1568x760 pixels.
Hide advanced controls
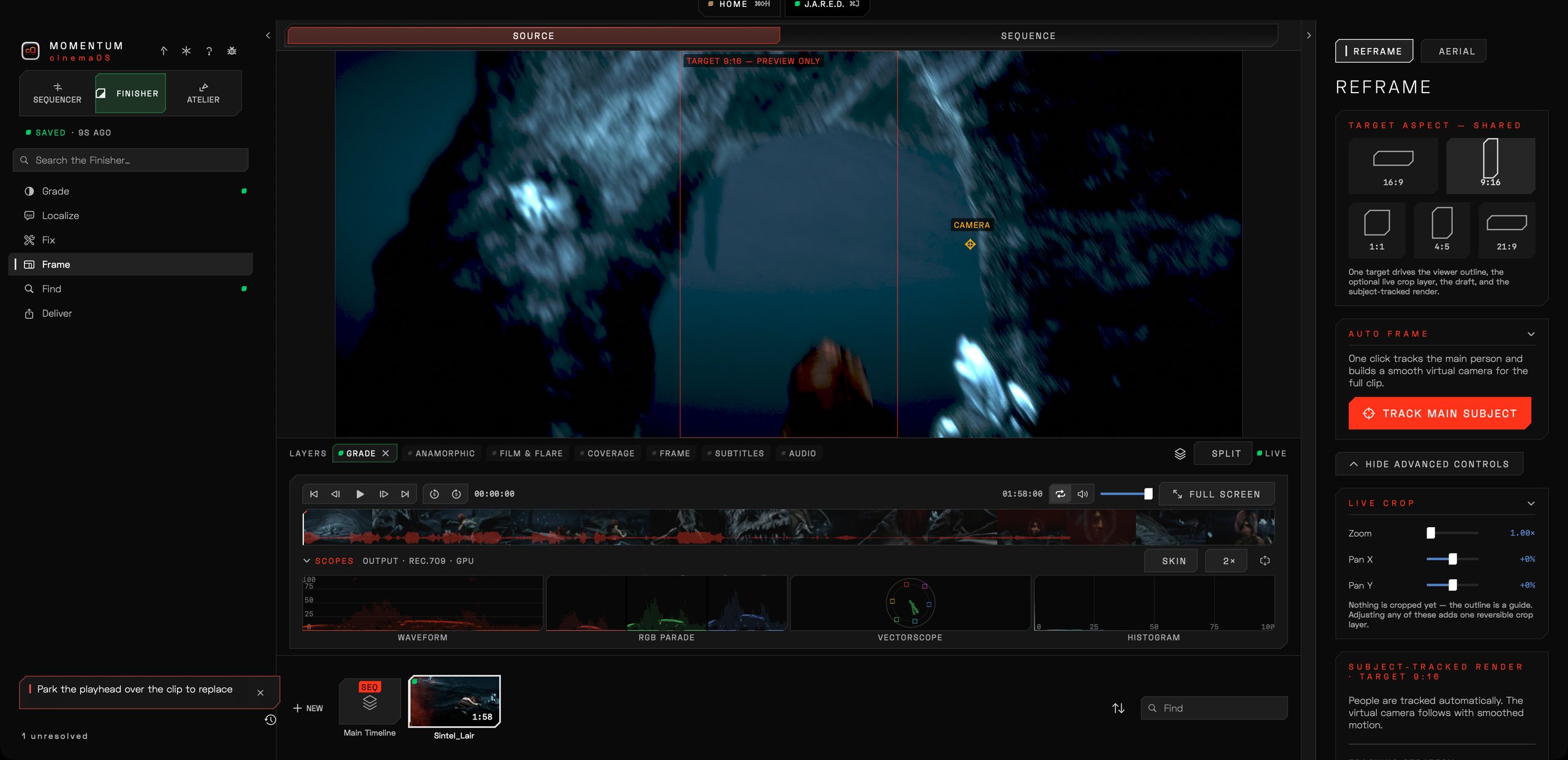coord(1429,464)
